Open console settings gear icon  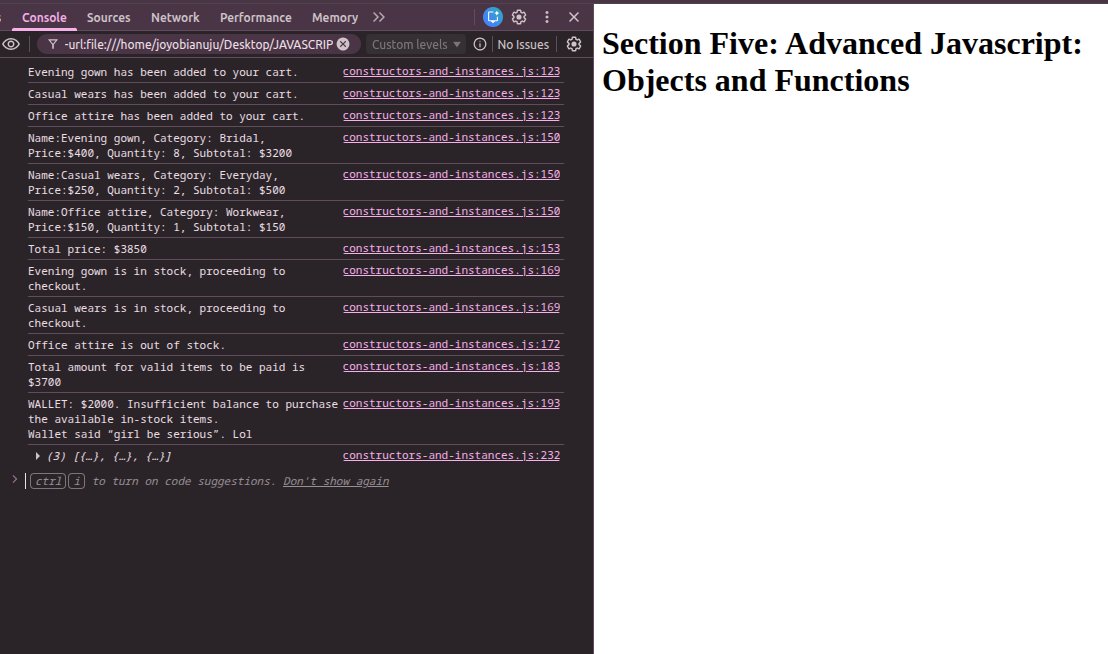pyautogui.click(x=574, y=44)
